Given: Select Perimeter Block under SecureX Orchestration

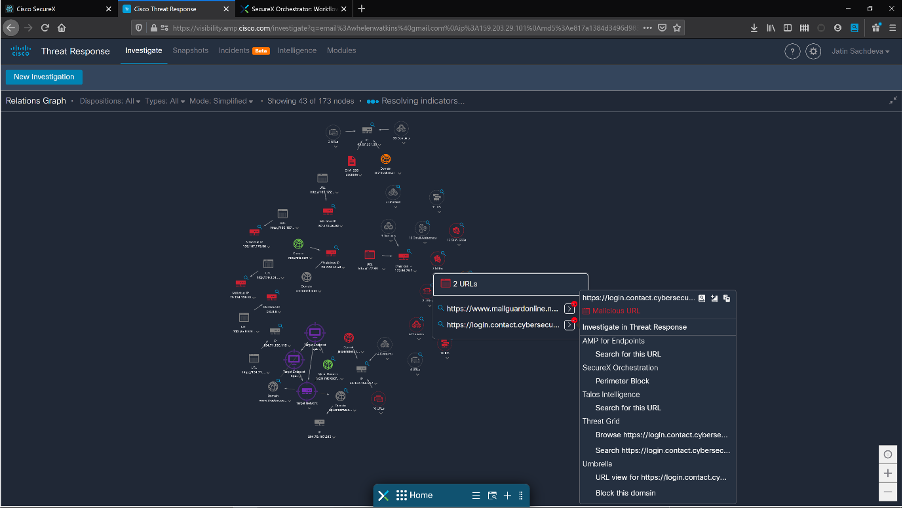Looking at the screenshot, I should [621, 381].
